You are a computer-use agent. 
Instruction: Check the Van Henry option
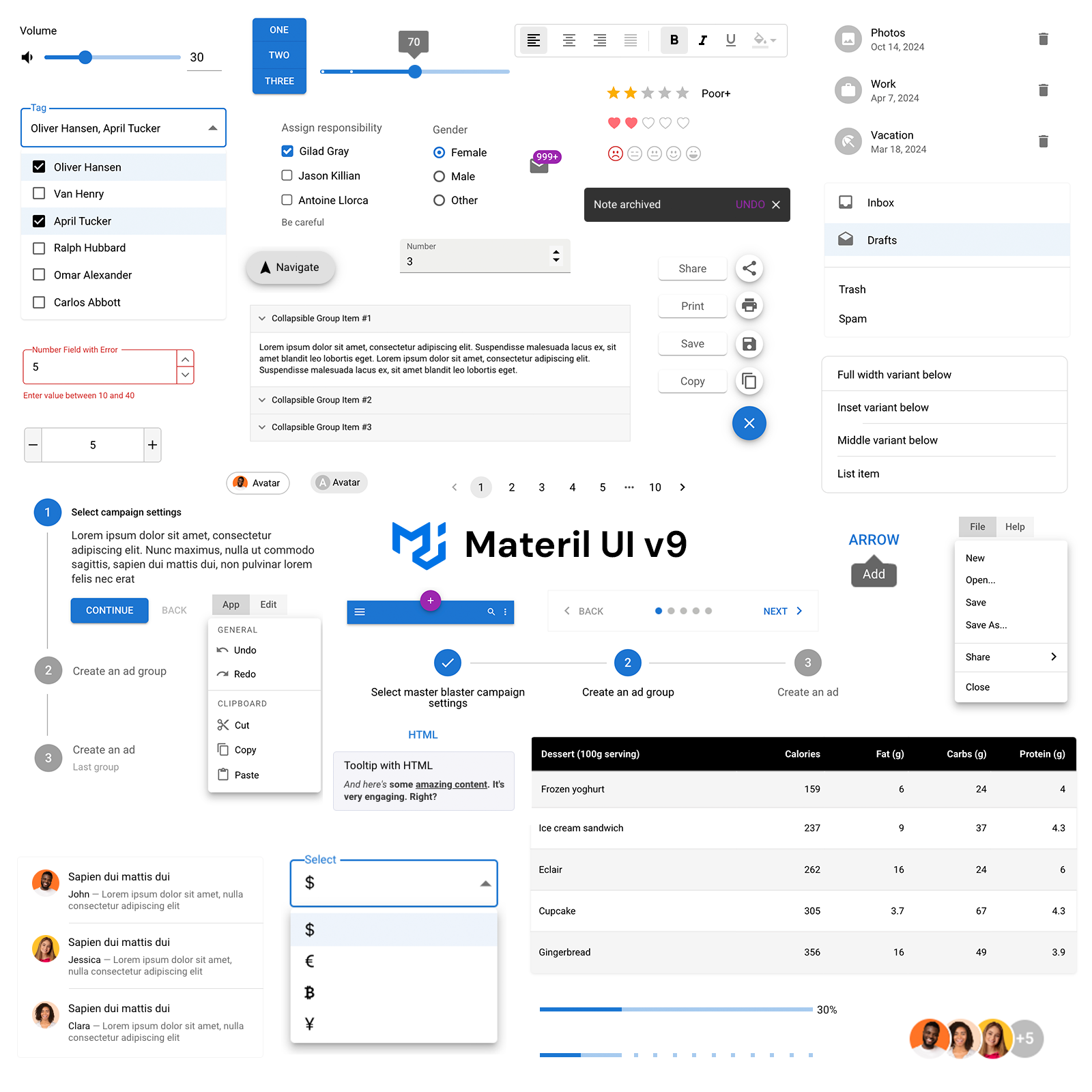pyautogui.click(x=39, y=194)
